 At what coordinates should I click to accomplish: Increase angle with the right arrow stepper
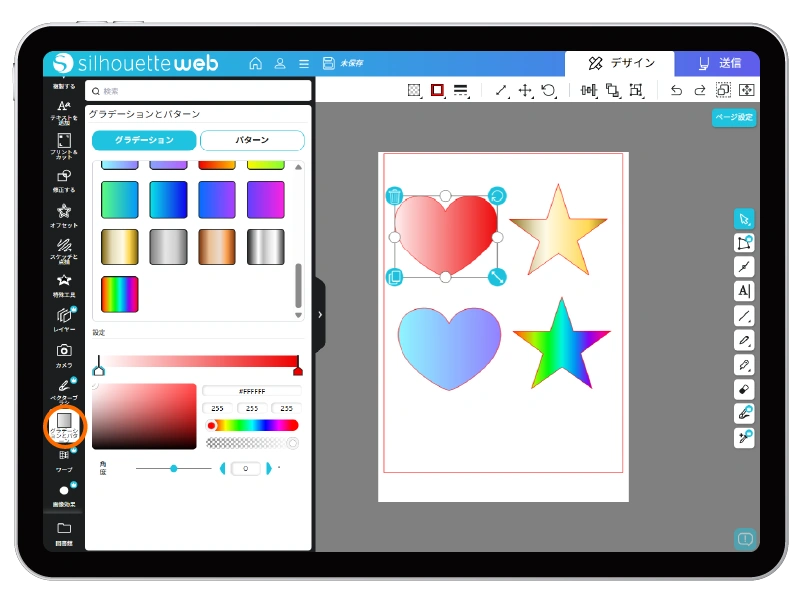tap(268, 468)
